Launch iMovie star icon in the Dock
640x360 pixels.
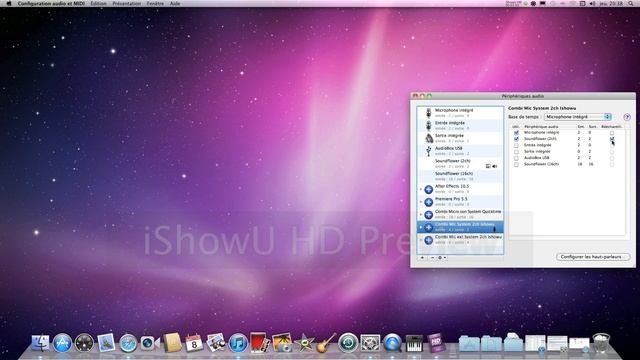304,343
